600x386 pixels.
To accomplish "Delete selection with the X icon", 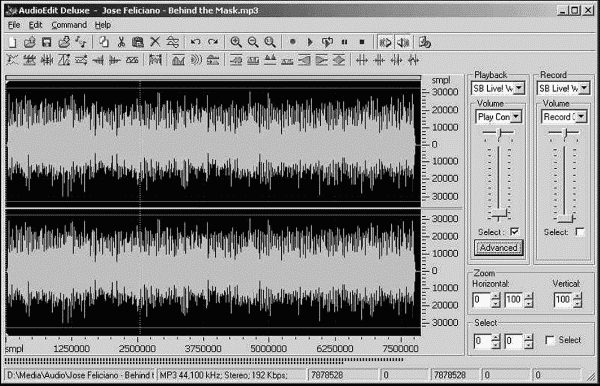I will pyautogui.click(x=155, y=42).
